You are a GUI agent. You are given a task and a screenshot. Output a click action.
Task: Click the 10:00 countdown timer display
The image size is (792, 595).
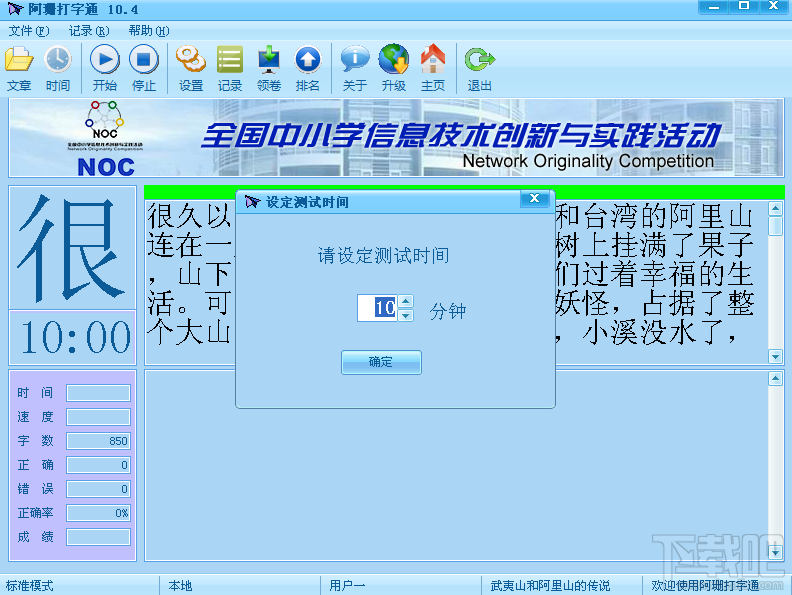tap(73, 337)
